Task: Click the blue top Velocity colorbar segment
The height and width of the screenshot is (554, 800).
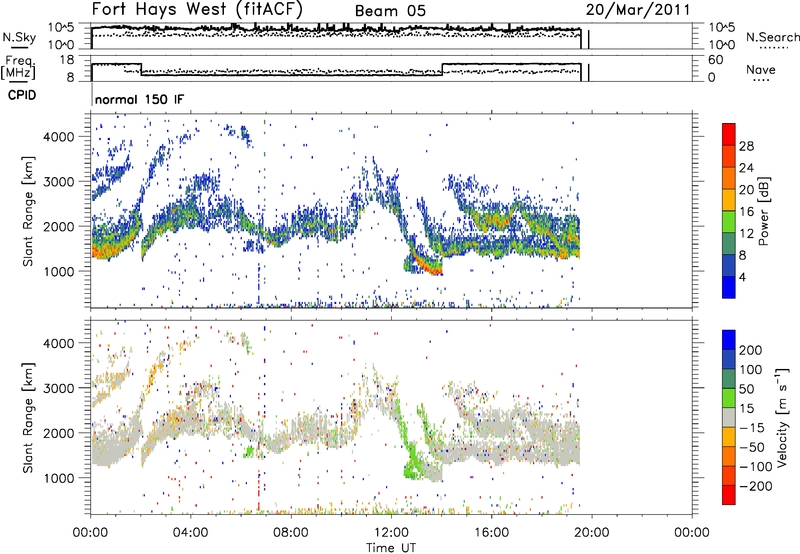Action: coord(729,340)
